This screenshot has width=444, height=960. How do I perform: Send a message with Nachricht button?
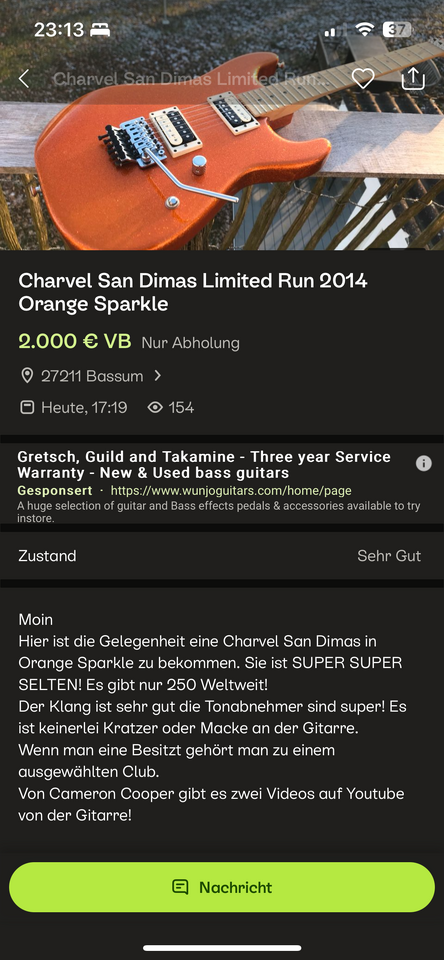[222, 887]
